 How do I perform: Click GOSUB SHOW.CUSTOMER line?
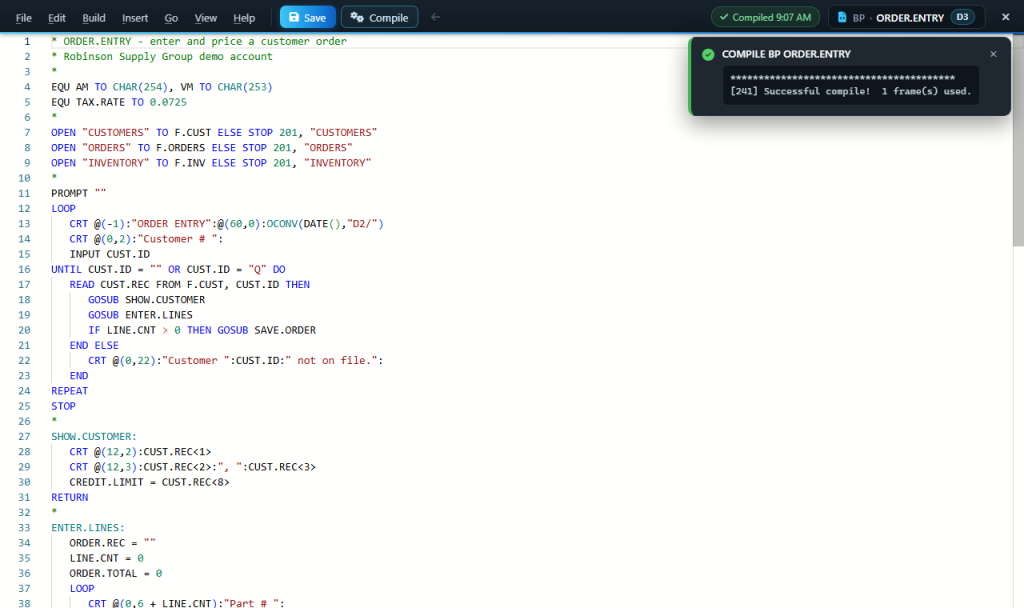point(146,300)
